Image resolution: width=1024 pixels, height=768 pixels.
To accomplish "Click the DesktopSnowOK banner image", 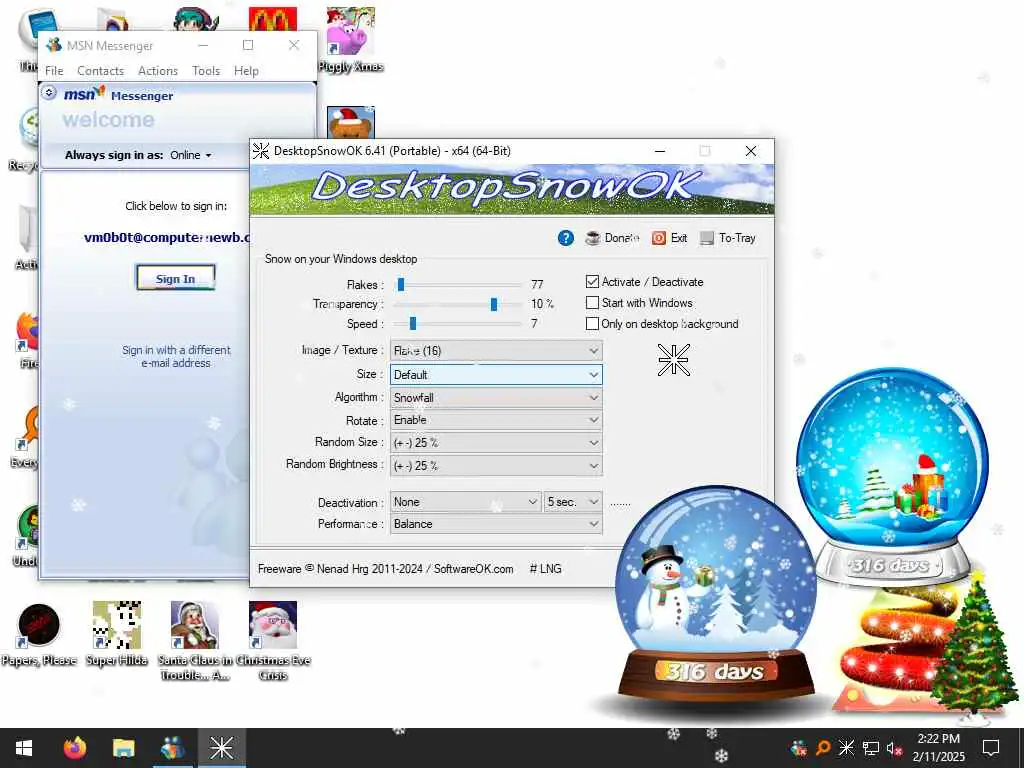I will click(x=512, y=189).
